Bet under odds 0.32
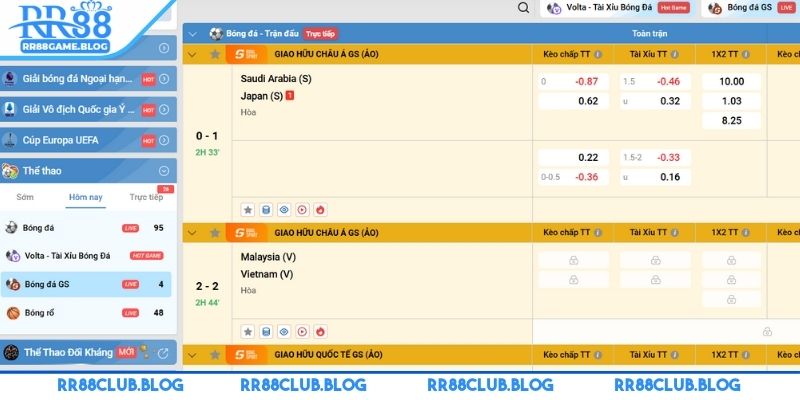This screenshot has width=800, height=400. point(655,101)
